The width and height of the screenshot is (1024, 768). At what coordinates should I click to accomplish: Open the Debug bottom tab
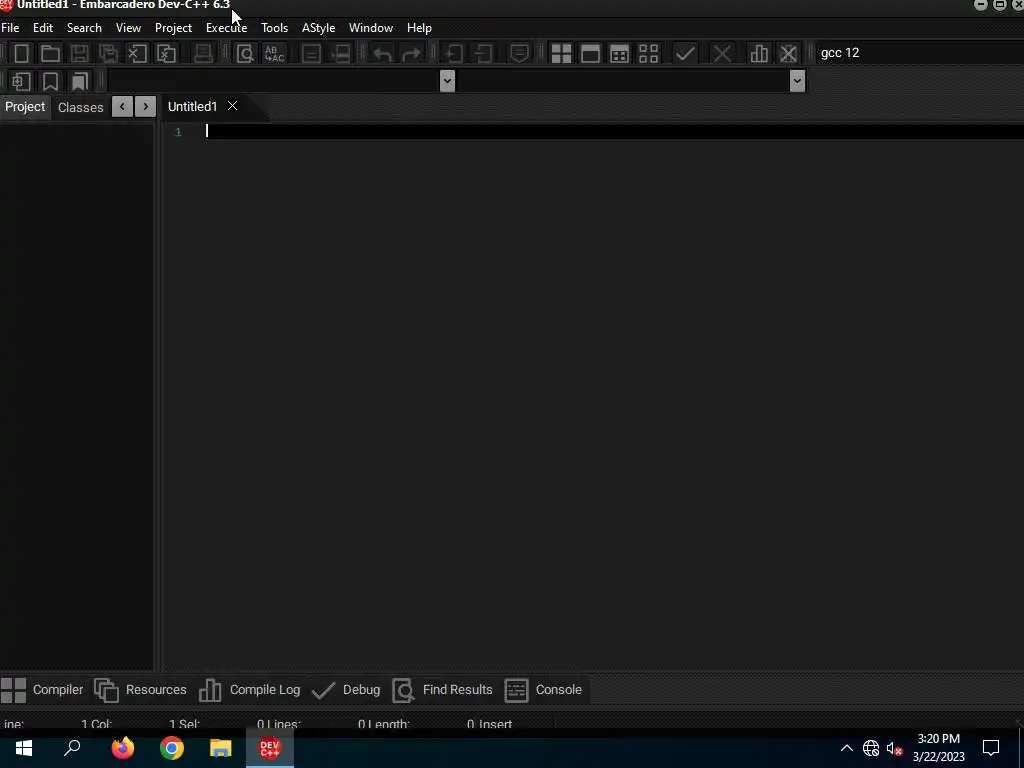coord(345,690)
